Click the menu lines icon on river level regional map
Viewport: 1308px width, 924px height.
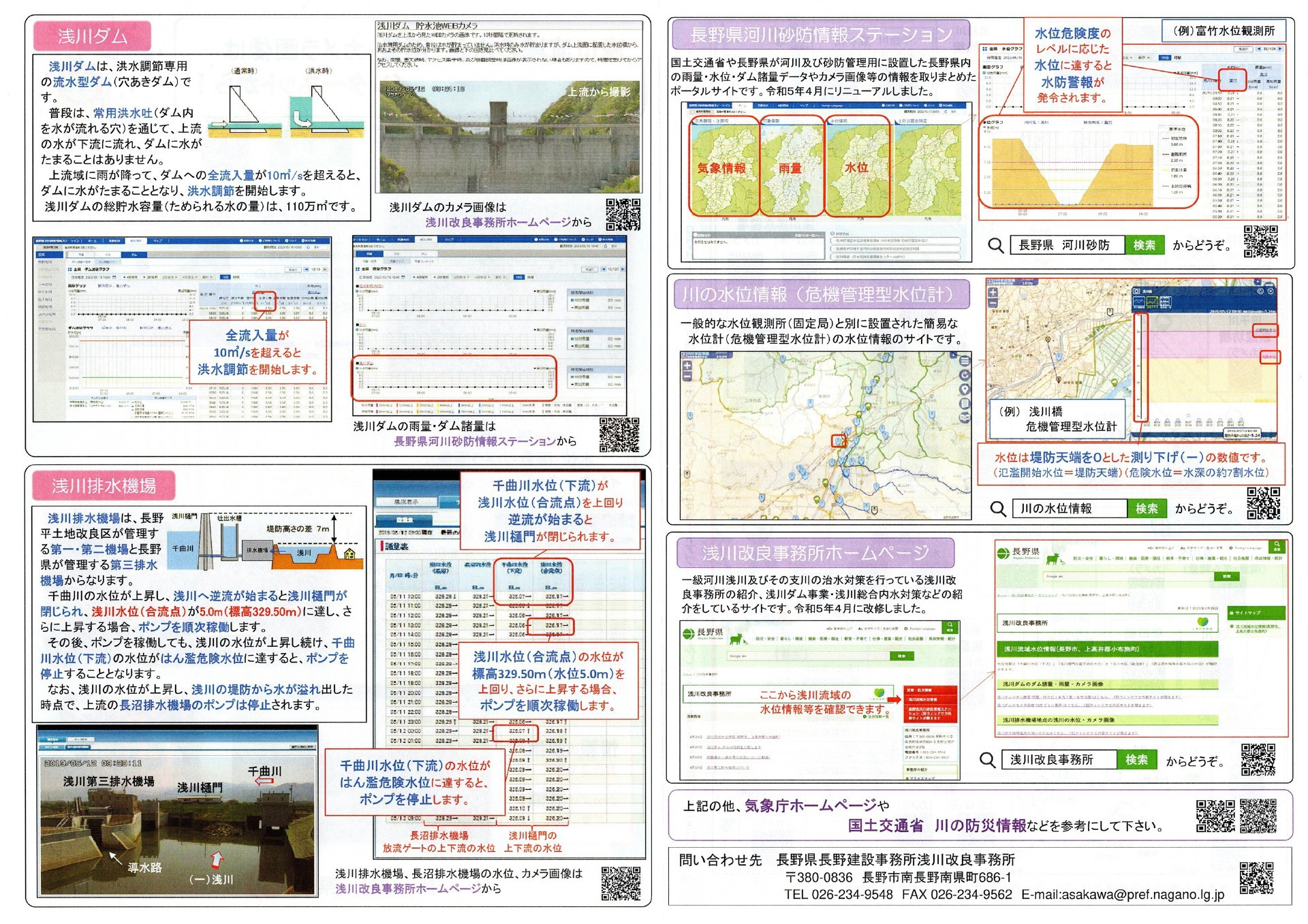coord(965,361)
